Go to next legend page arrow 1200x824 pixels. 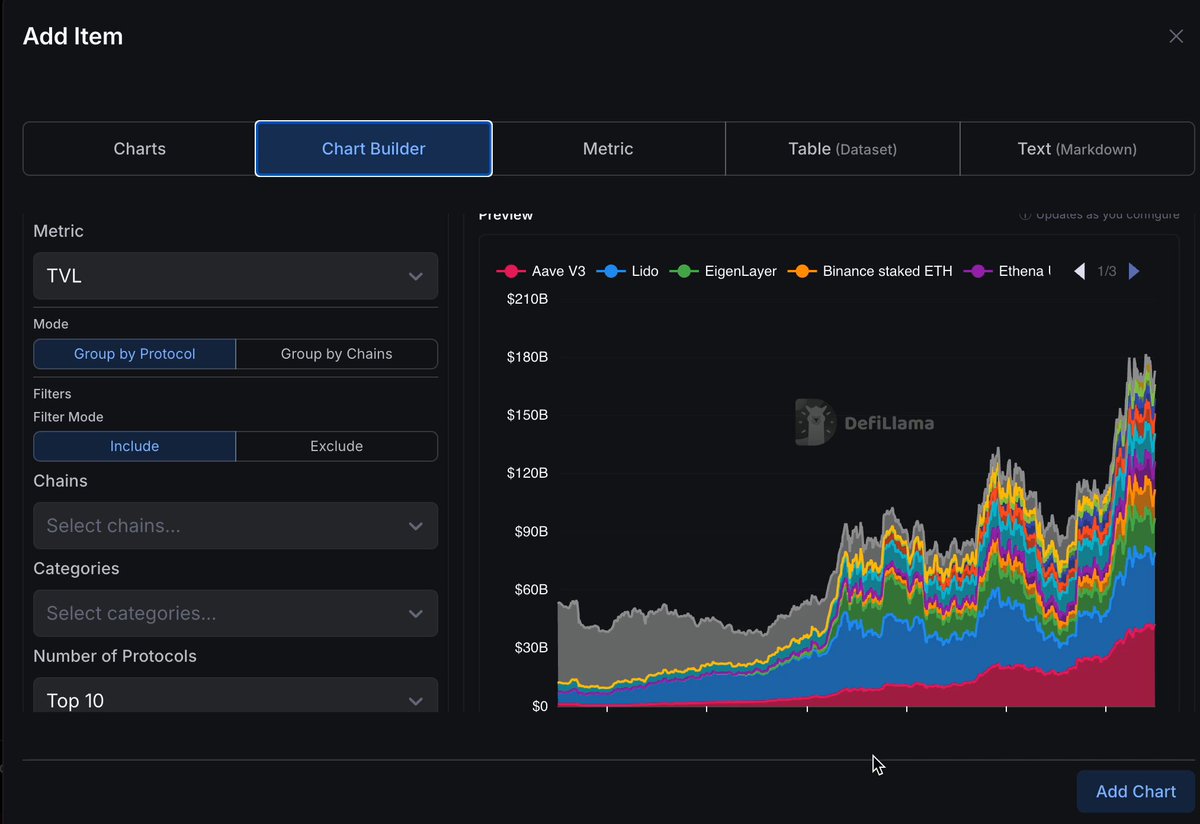[1133, 271]
